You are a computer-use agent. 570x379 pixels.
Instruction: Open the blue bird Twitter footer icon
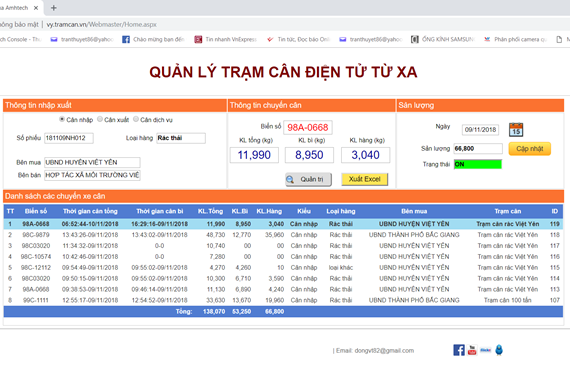pyautogui.click(x=499, y=350)
